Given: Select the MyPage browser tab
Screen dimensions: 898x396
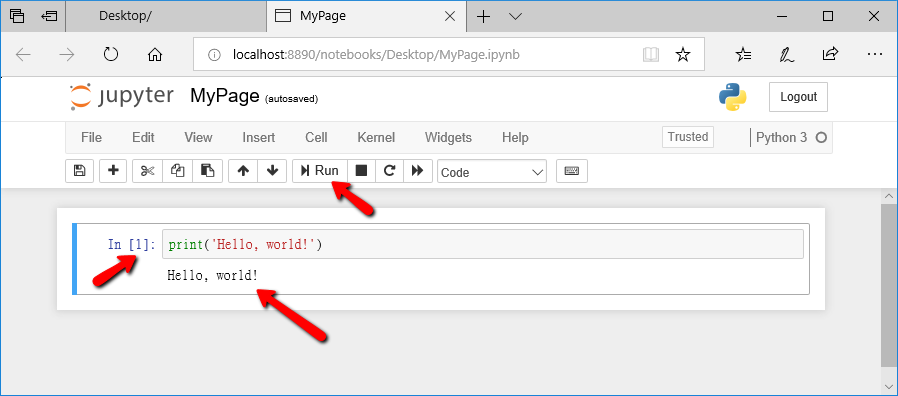Looking at the screenshot, I should pyautogui.click(x=367, y=16).
